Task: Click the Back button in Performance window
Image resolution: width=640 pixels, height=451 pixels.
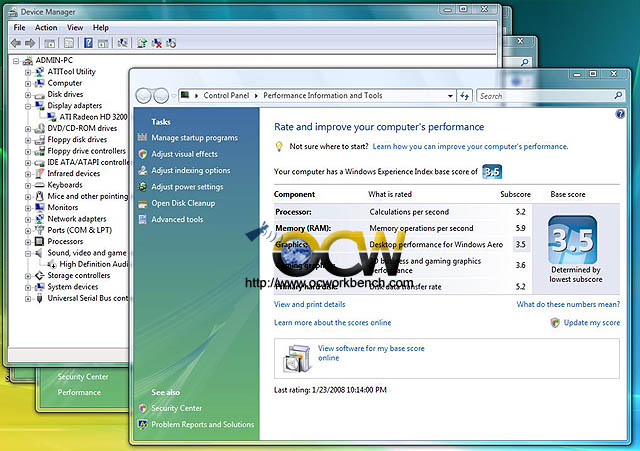Action: coord(144,96)
